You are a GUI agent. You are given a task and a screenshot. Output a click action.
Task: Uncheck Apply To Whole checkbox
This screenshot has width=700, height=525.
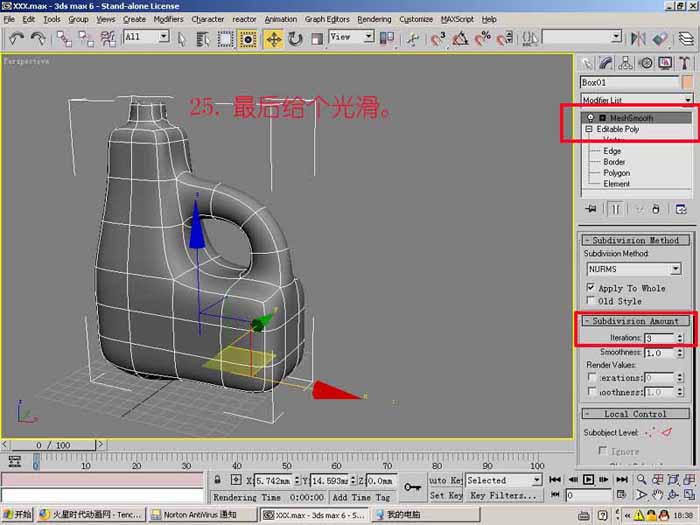point(591,287)
